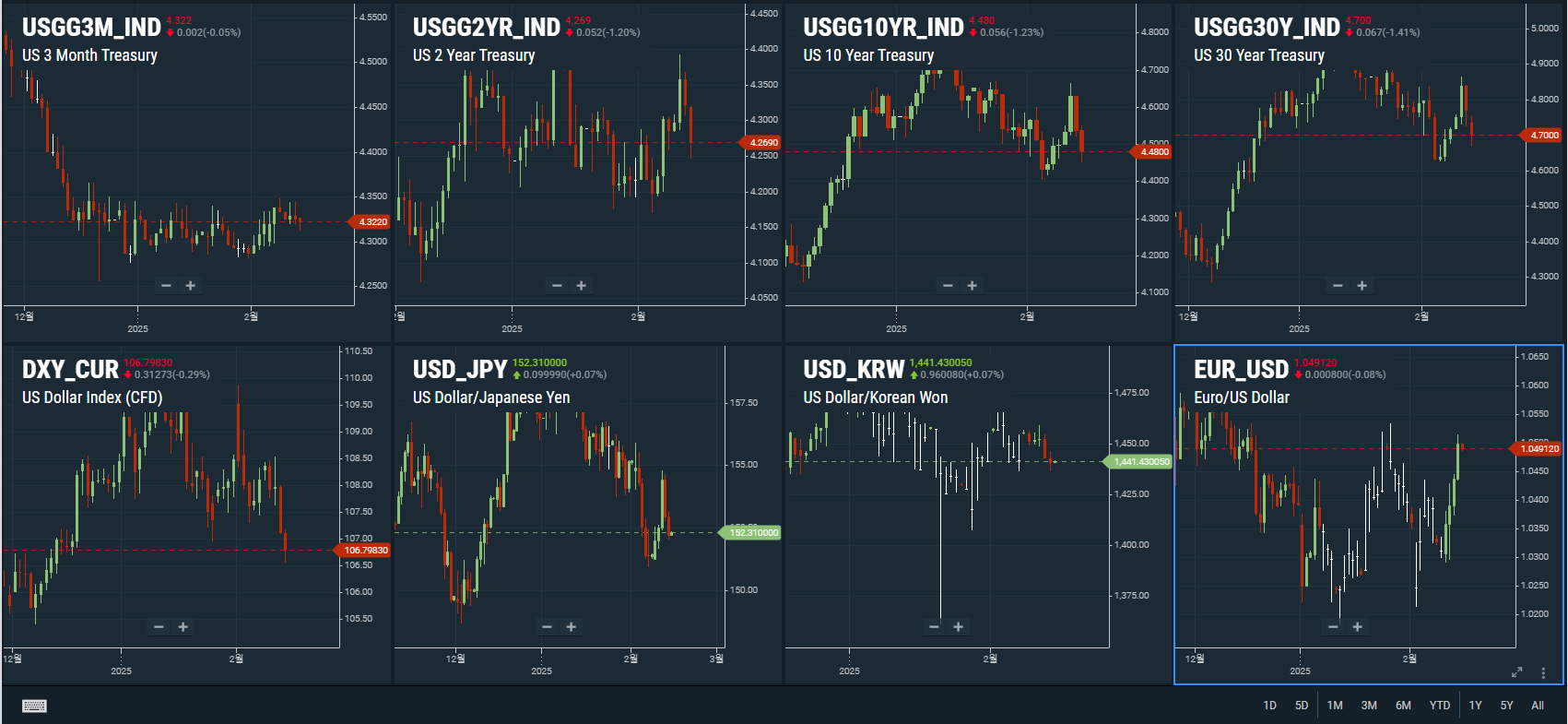Click the 'US 2 Year Treasury' description
Viewport: 1568px width, 724px height.
pyautogui.click(x=474, y=55)
